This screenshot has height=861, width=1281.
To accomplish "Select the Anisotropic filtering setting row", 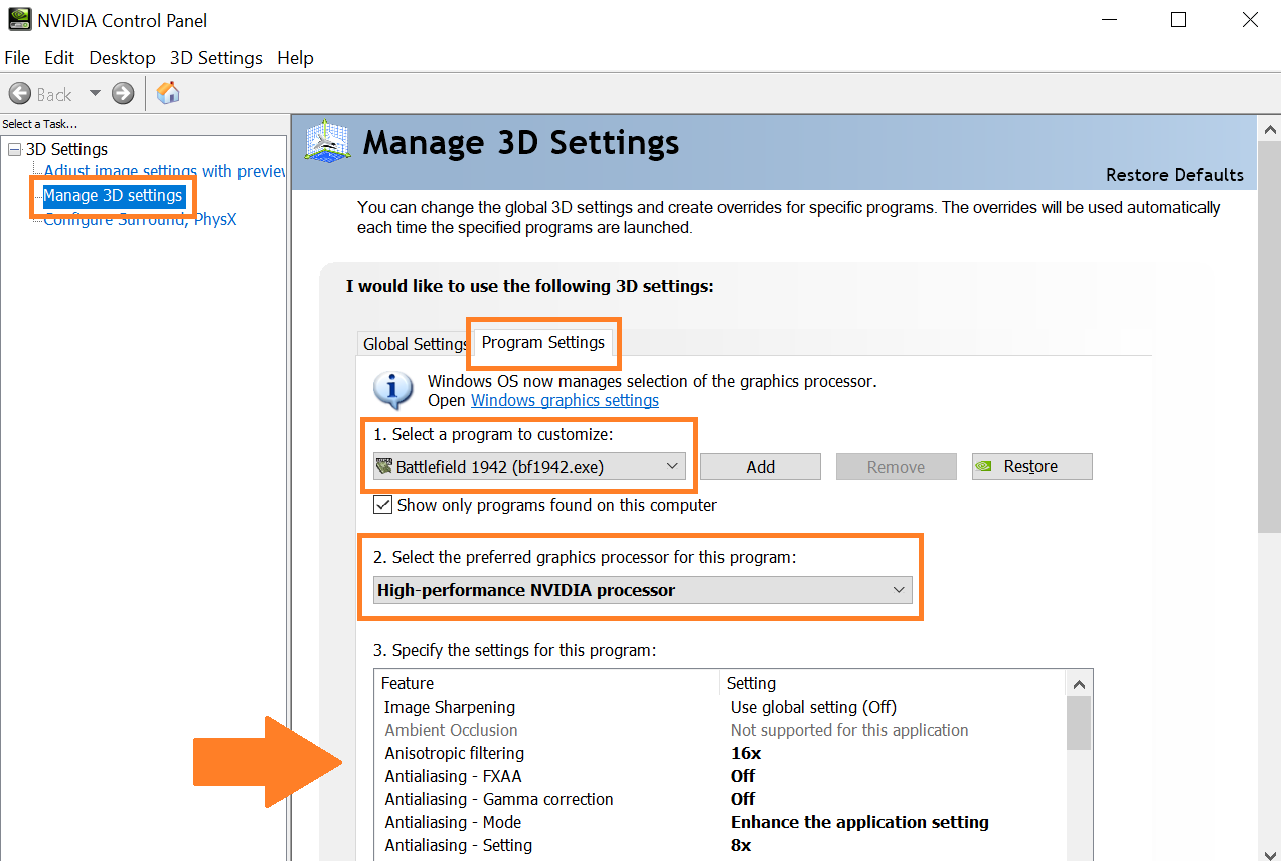I will pyautogui.click(x=454, y=753).
